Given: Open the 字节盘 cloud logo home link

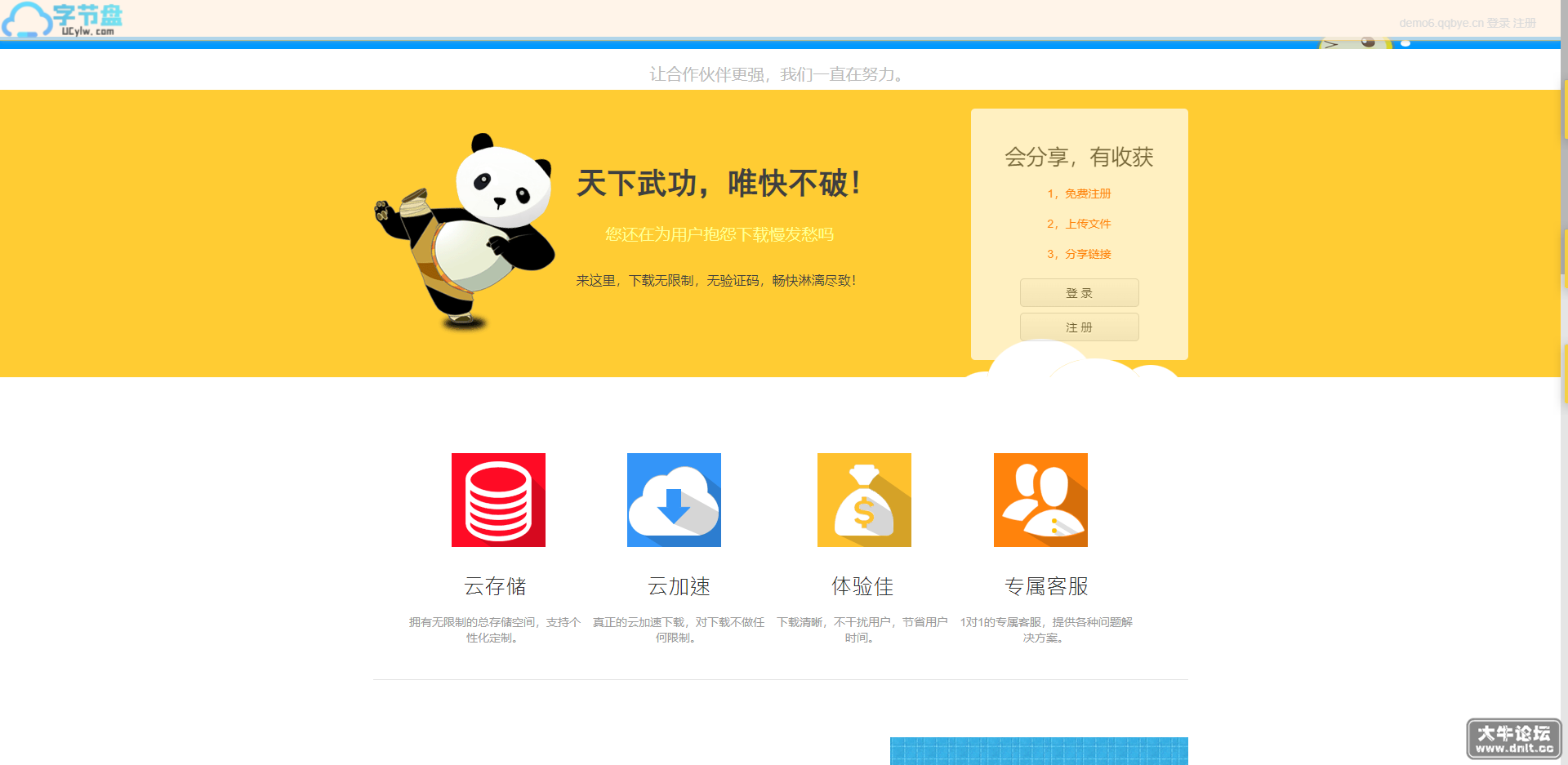Looking at the screenshot, I should point(62,20).
